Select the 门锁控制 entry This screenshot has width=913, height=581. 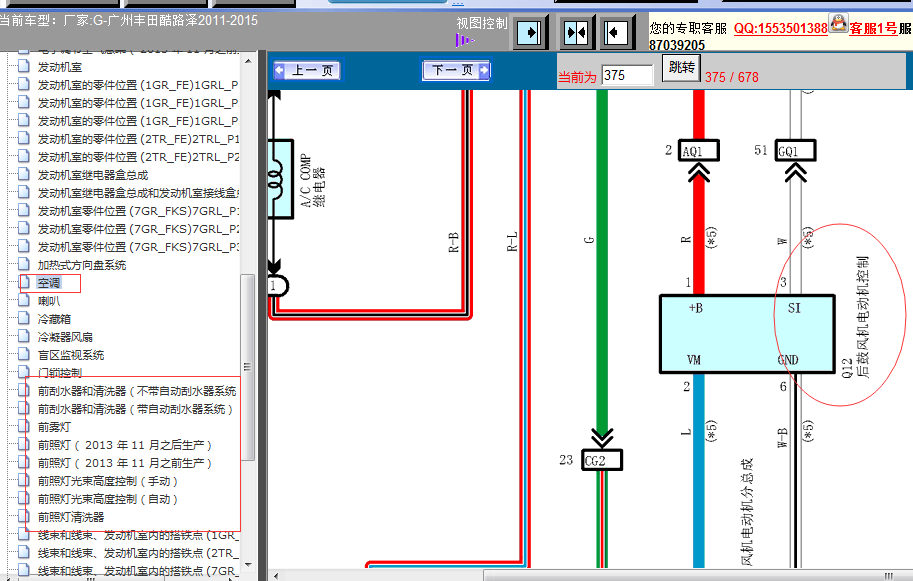tap(59, 373)
